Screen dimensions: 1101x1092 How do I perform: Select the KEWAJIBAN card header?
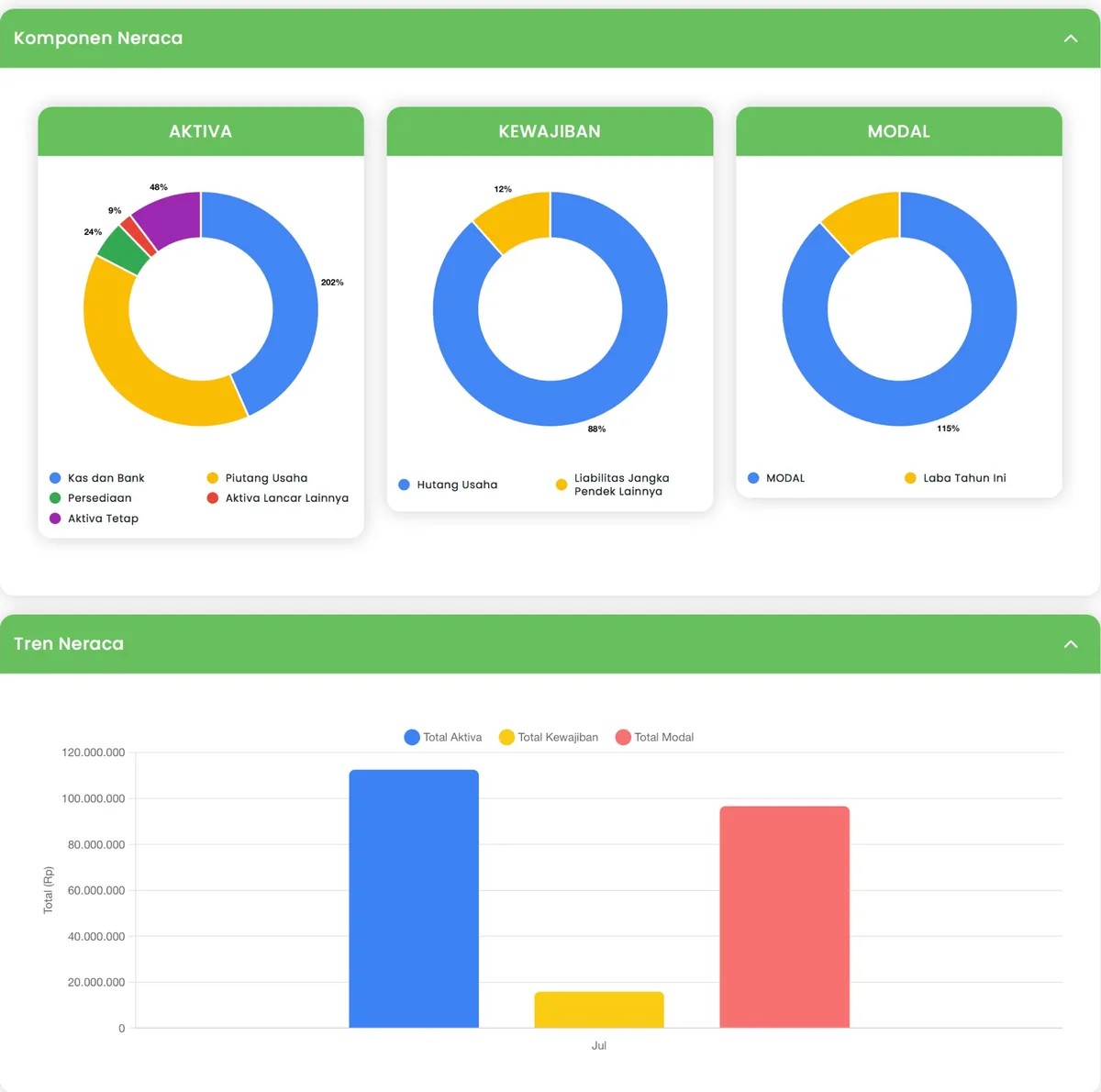coord(550,131)
